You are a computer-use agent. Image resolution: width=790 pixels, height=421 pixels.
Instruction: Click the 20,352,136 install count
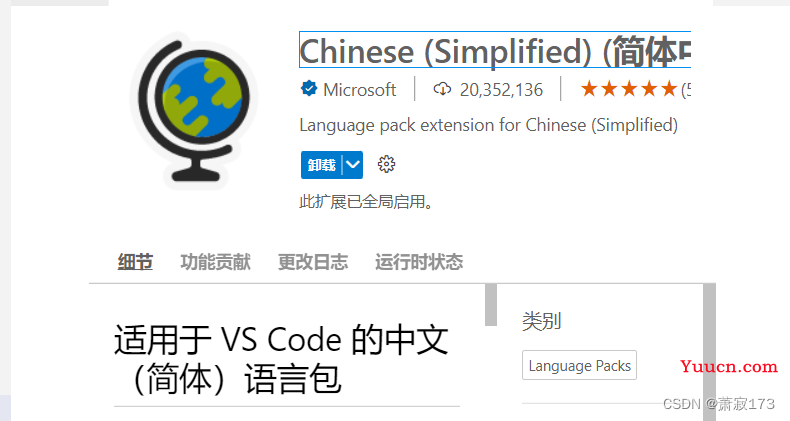[x=501, y=90]
